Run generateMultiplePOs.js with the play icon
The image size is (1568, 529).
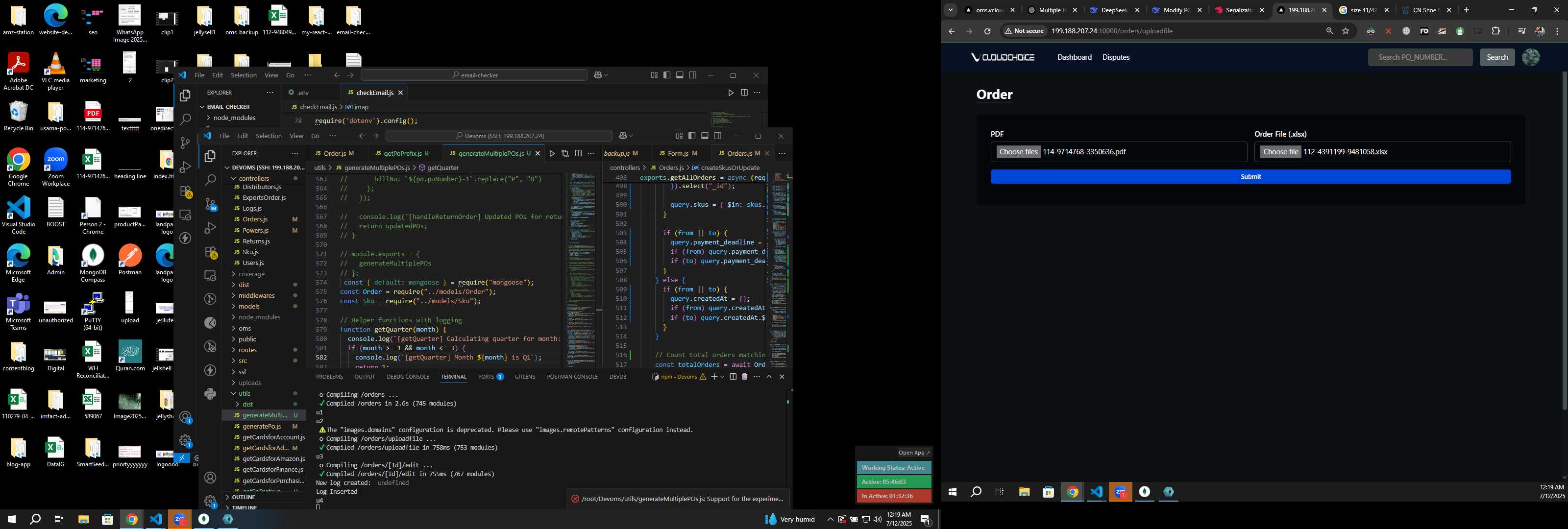click(552, 153)
